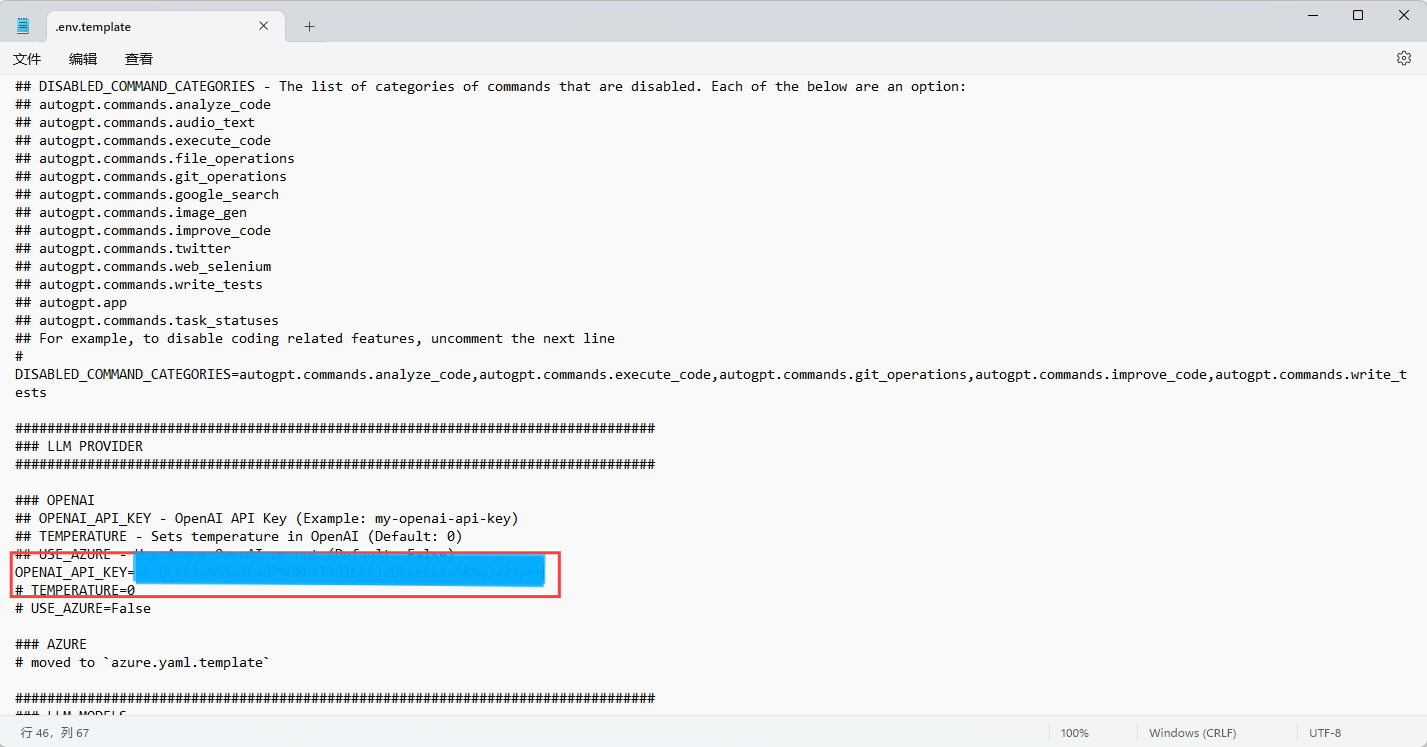The height and width of the screenshot is (747, 1427).
Task: Click autogpt.commands.write_tests list line
Action: tap(139, 284)
